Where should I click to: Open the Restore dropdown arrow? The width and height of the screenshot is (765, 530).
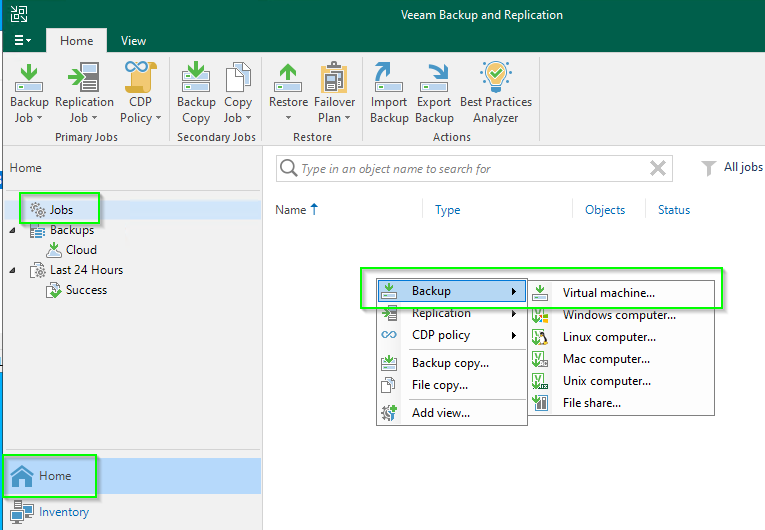tap(288, 118)
